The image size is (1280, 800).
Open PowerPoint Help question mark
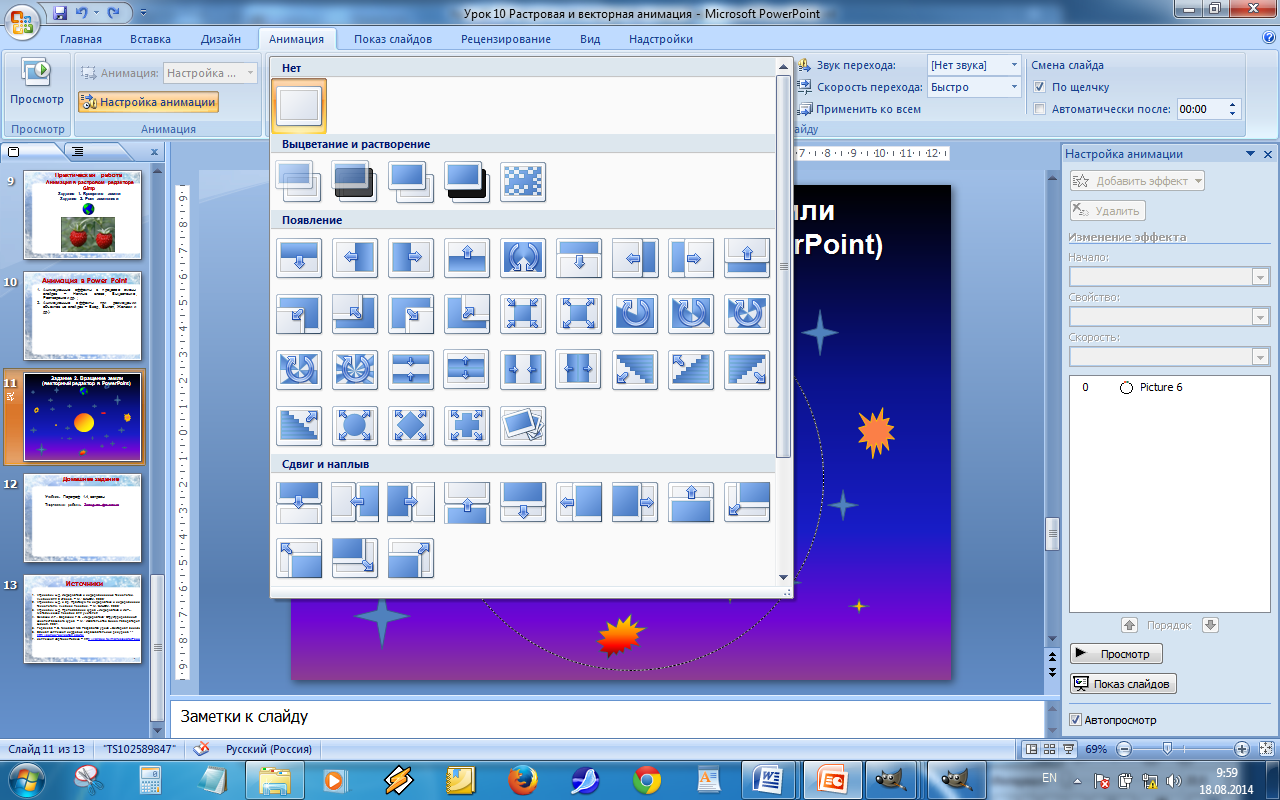(1268, 38)
